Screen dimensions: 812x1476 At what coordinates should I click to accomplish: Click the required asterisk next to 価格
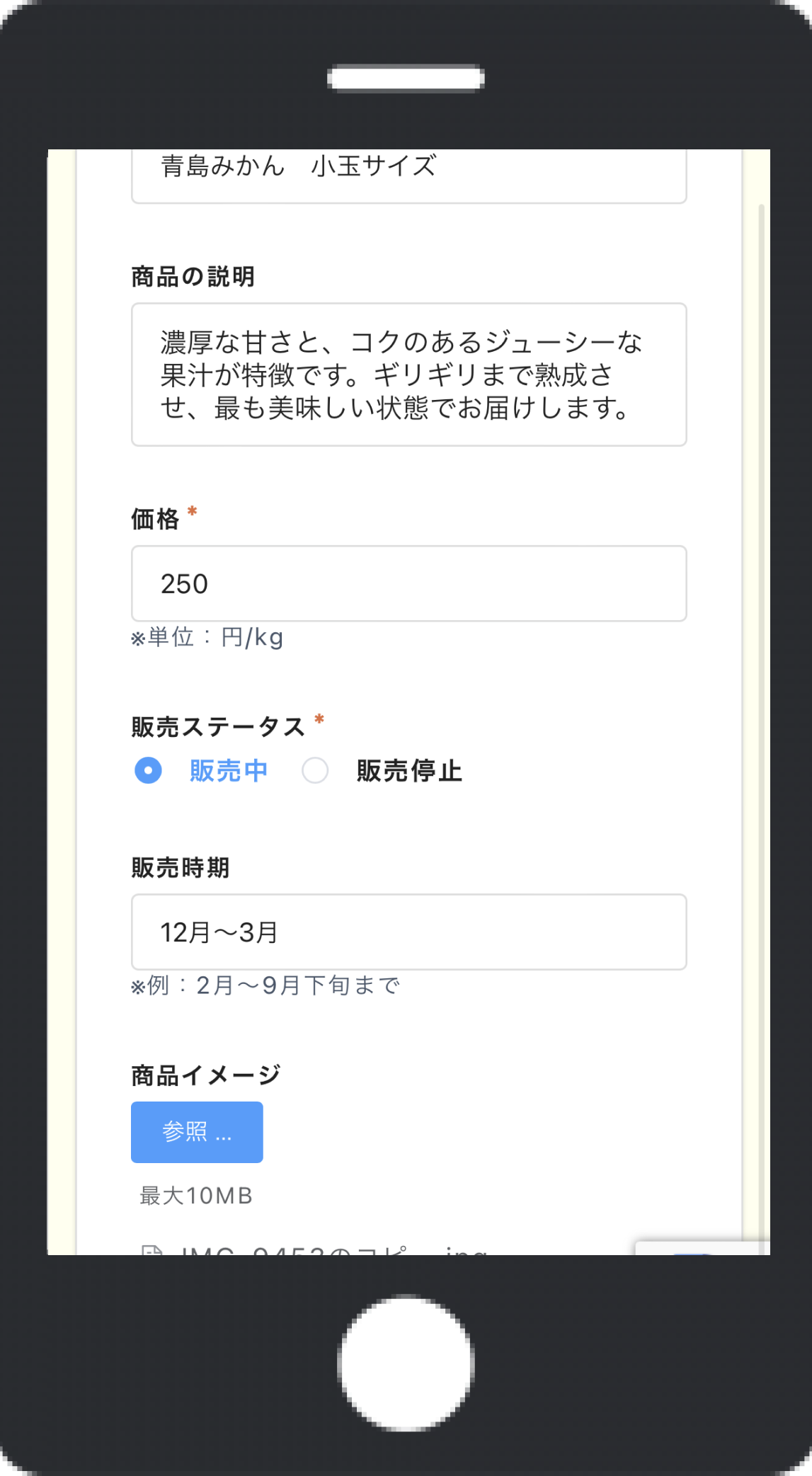pyautogui.click(x=192, y=512)
